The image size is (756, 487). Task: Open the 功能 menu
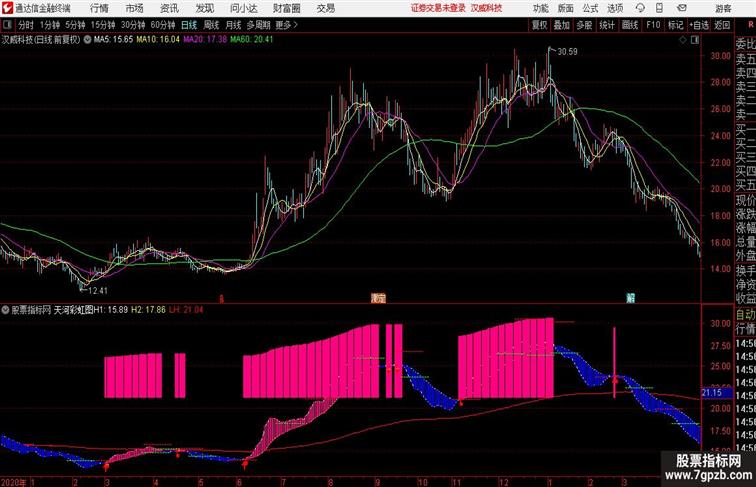[x=540, y=8]
